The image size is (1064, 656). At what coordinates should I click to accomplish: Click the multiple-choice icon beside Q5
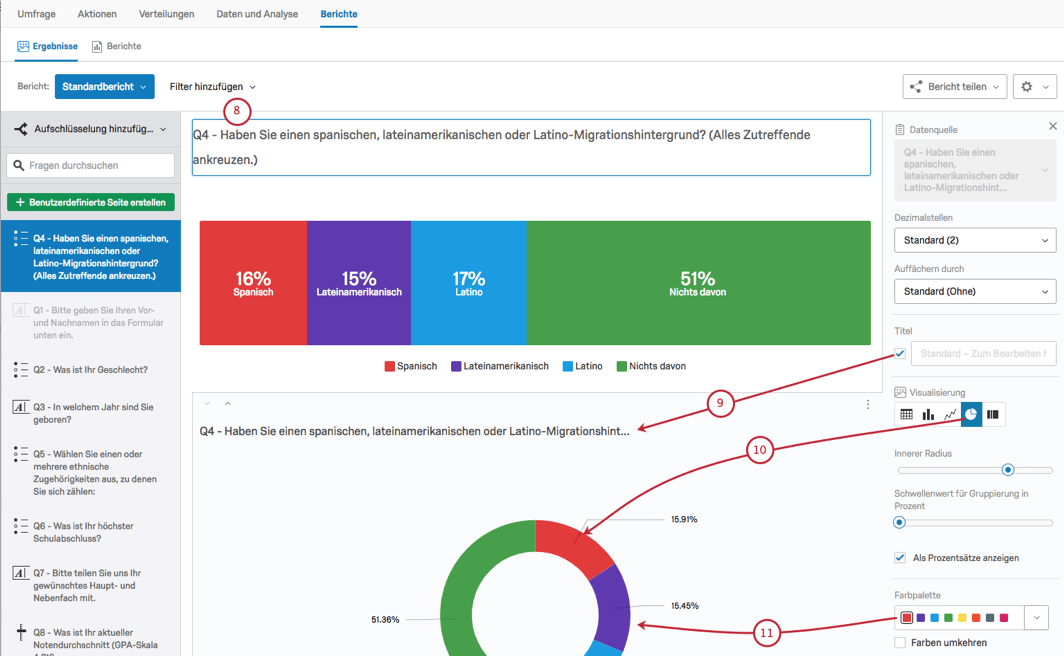pos(21,454)
